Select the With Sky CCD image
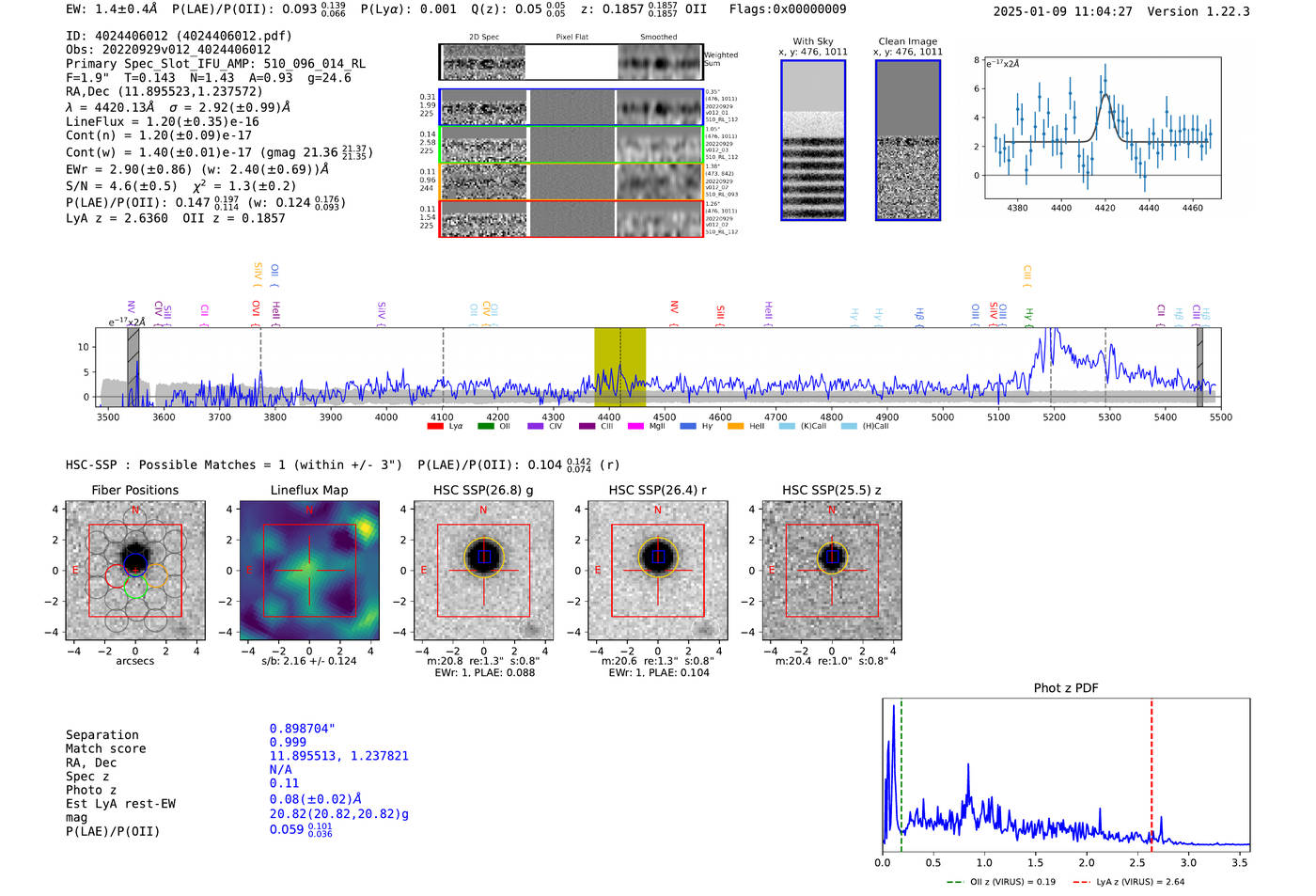The height and width of the screenshot is (896, 1316). tap(813, 140)
